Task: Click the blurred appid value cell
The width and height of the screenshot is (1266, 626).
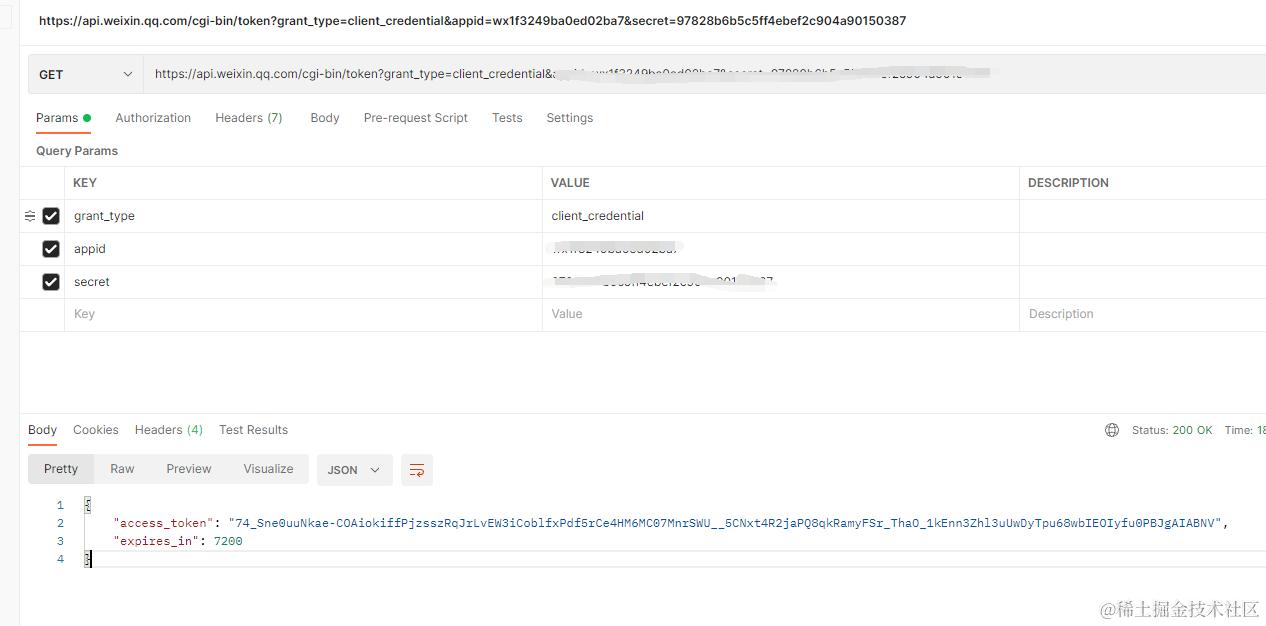Action: pyautogui.click(x=781, y=249)
